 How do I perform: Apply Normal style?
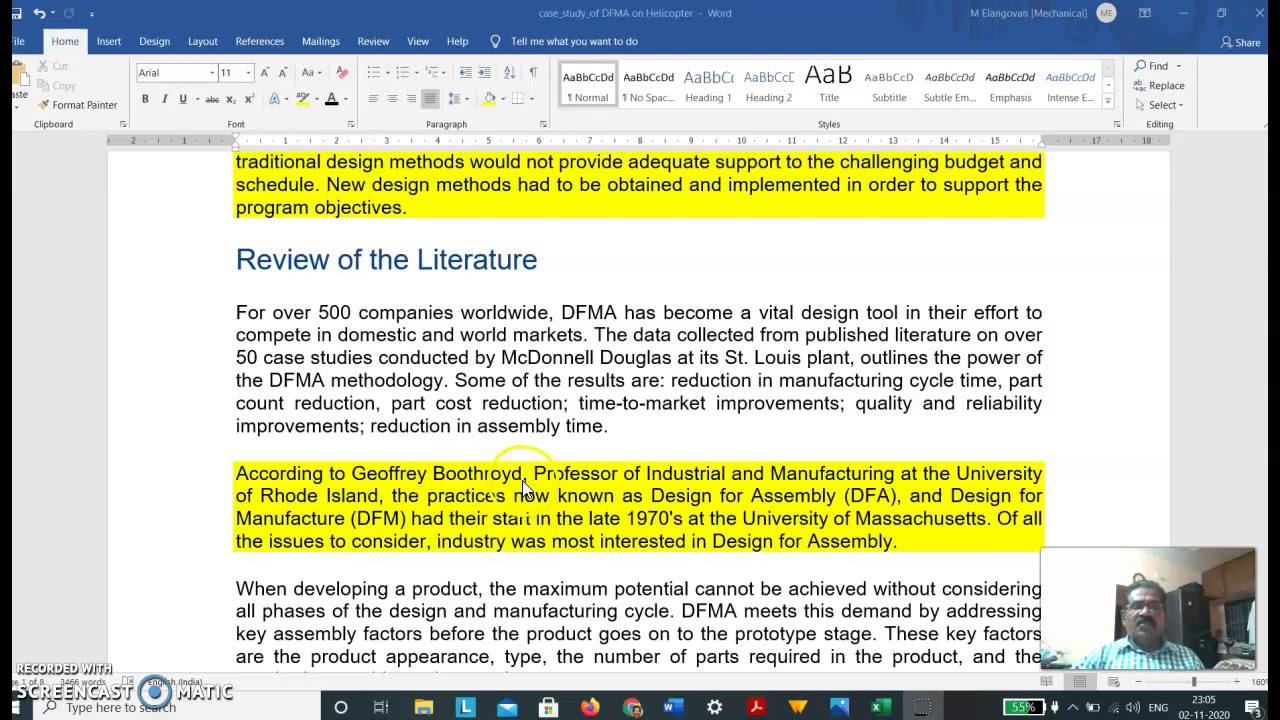coord(588,85)
